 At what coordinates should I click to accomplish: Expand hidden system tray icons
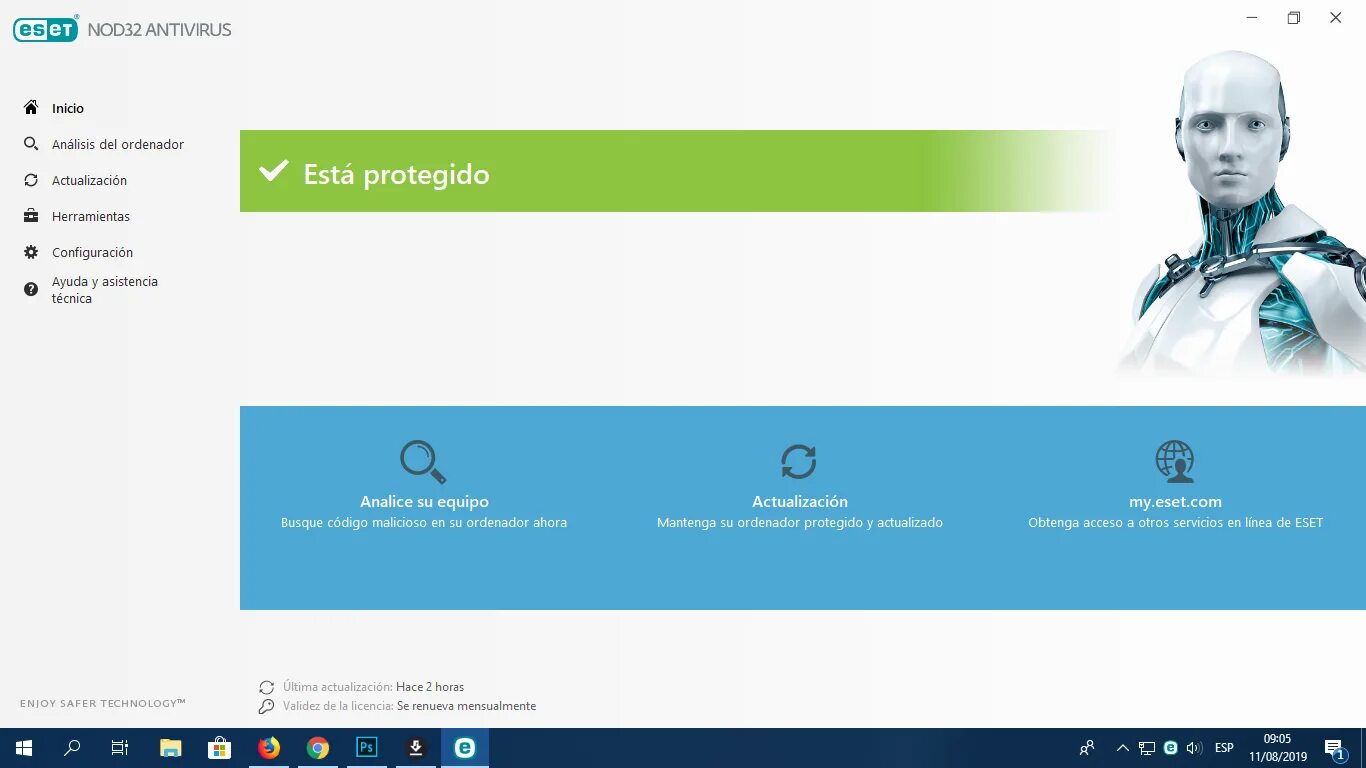tap(1123, 748)
